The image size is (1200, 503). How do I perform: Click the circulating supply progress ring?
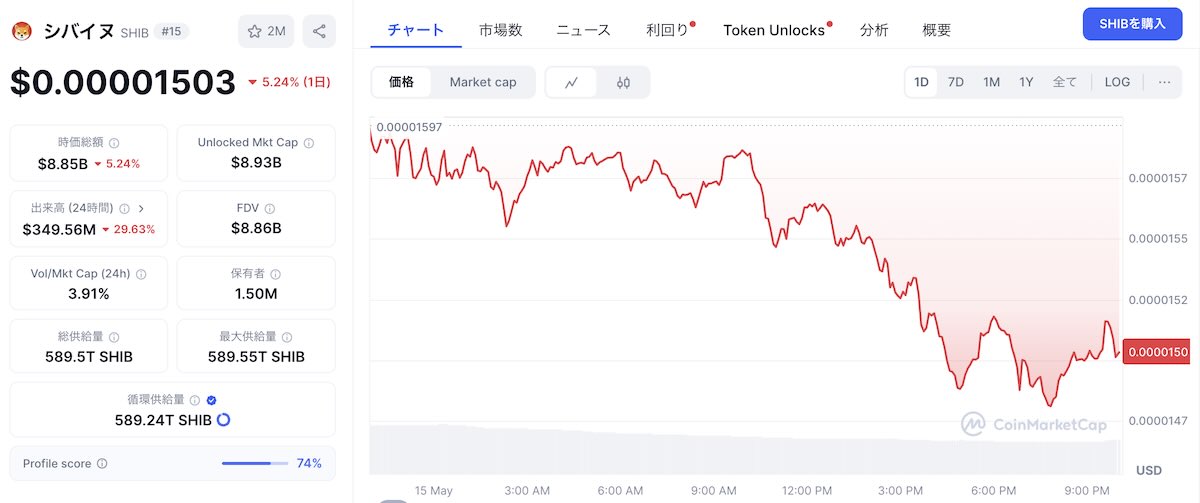pyautogui.click(x=224, y=420)
